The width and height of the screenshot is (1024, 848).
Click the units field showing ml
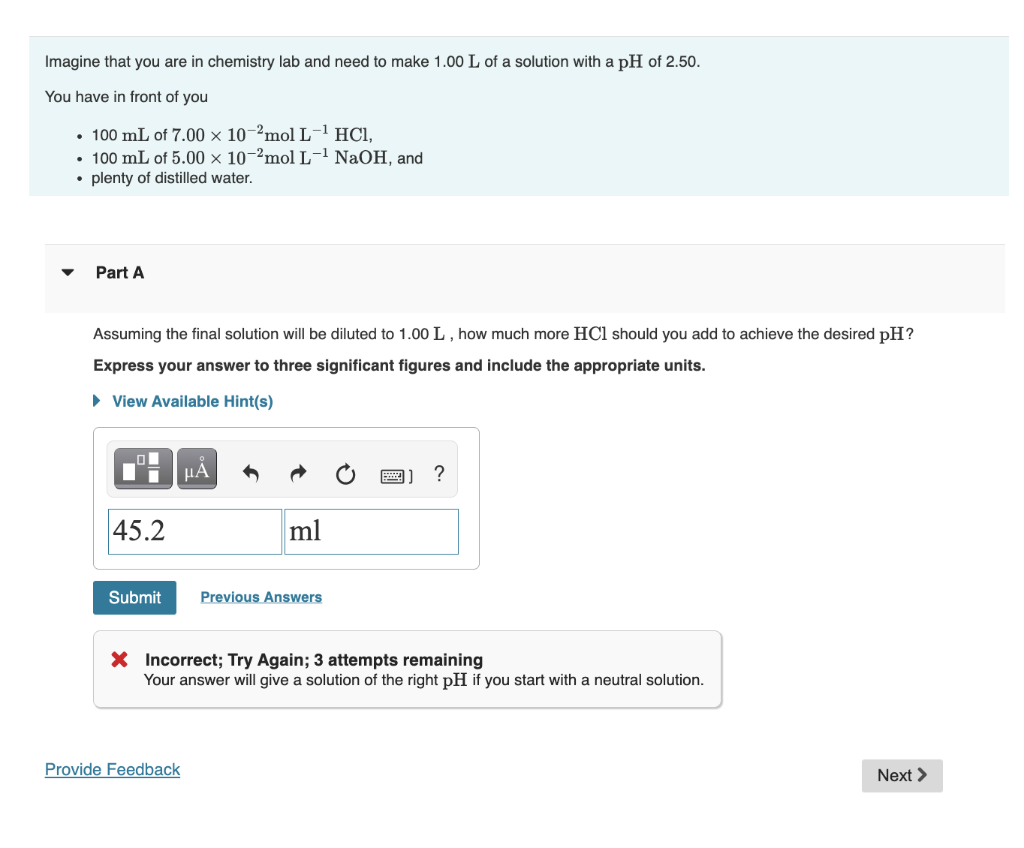[x=371, y=531]
